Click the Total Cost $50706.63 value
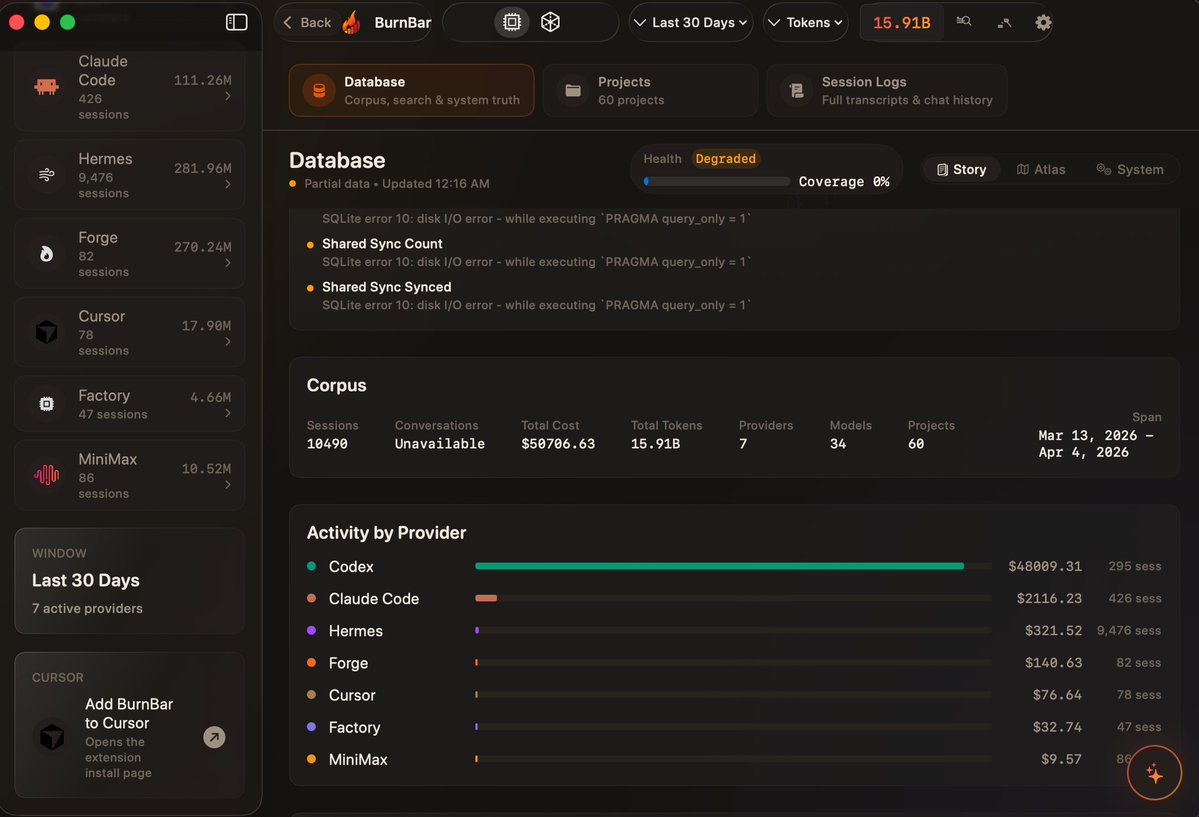The image size is (1199, 817). (x=557, y=444)
